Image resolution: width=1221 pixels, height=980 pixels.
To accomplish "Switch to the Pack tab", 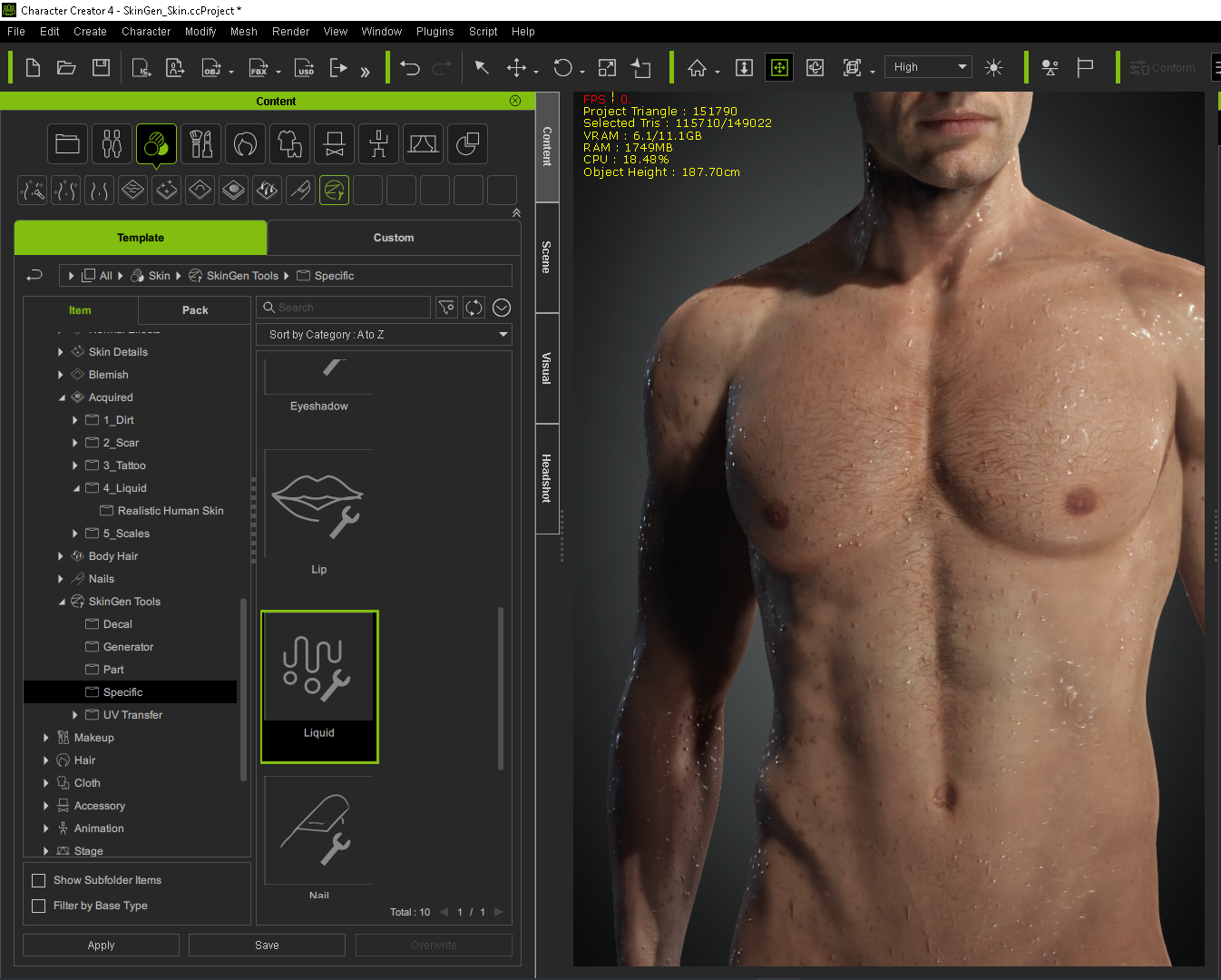I will [x=195, y=310].
